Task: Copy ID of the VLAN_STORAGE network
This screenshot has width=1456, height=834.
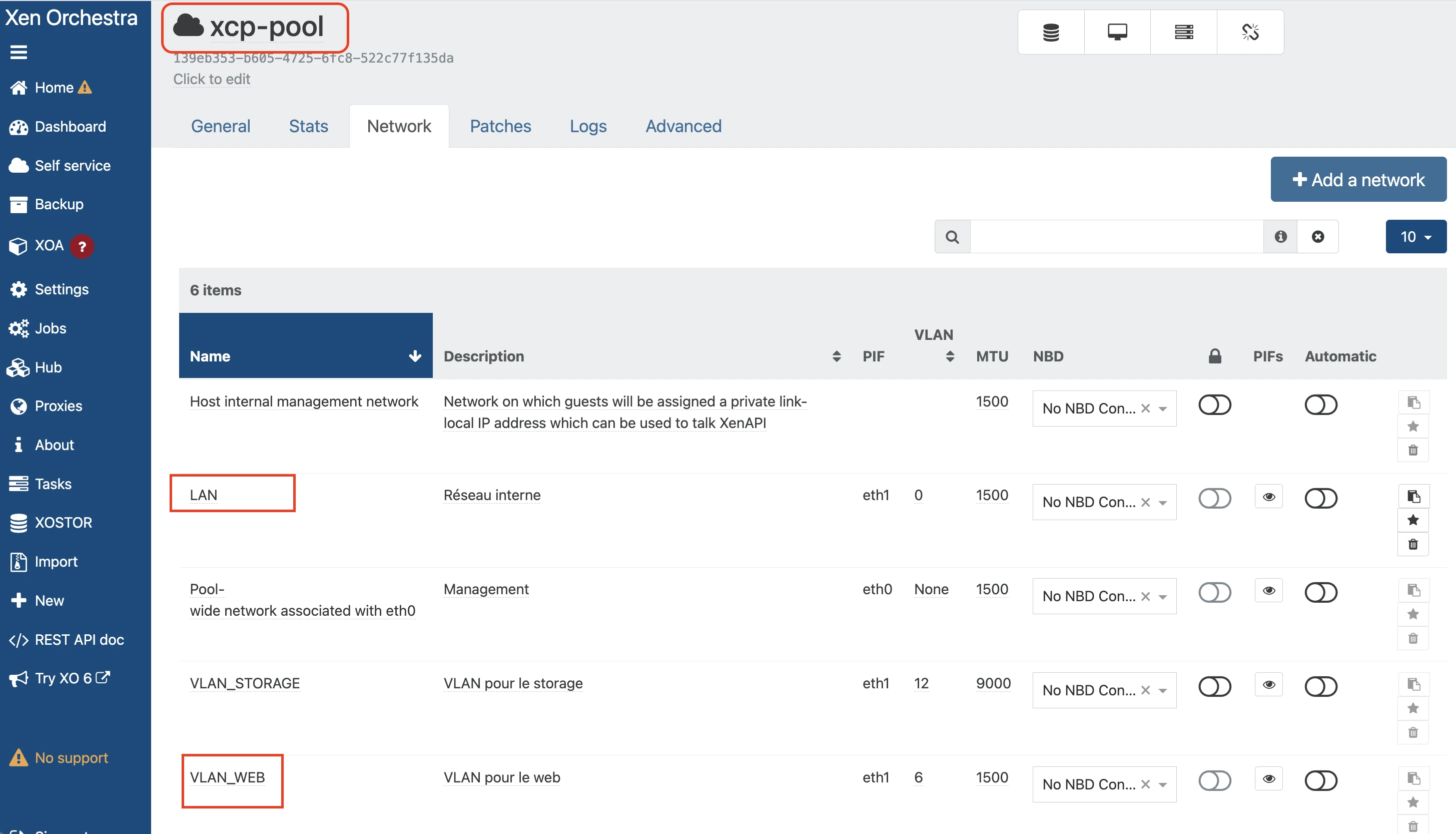Action: (1413, 684)
